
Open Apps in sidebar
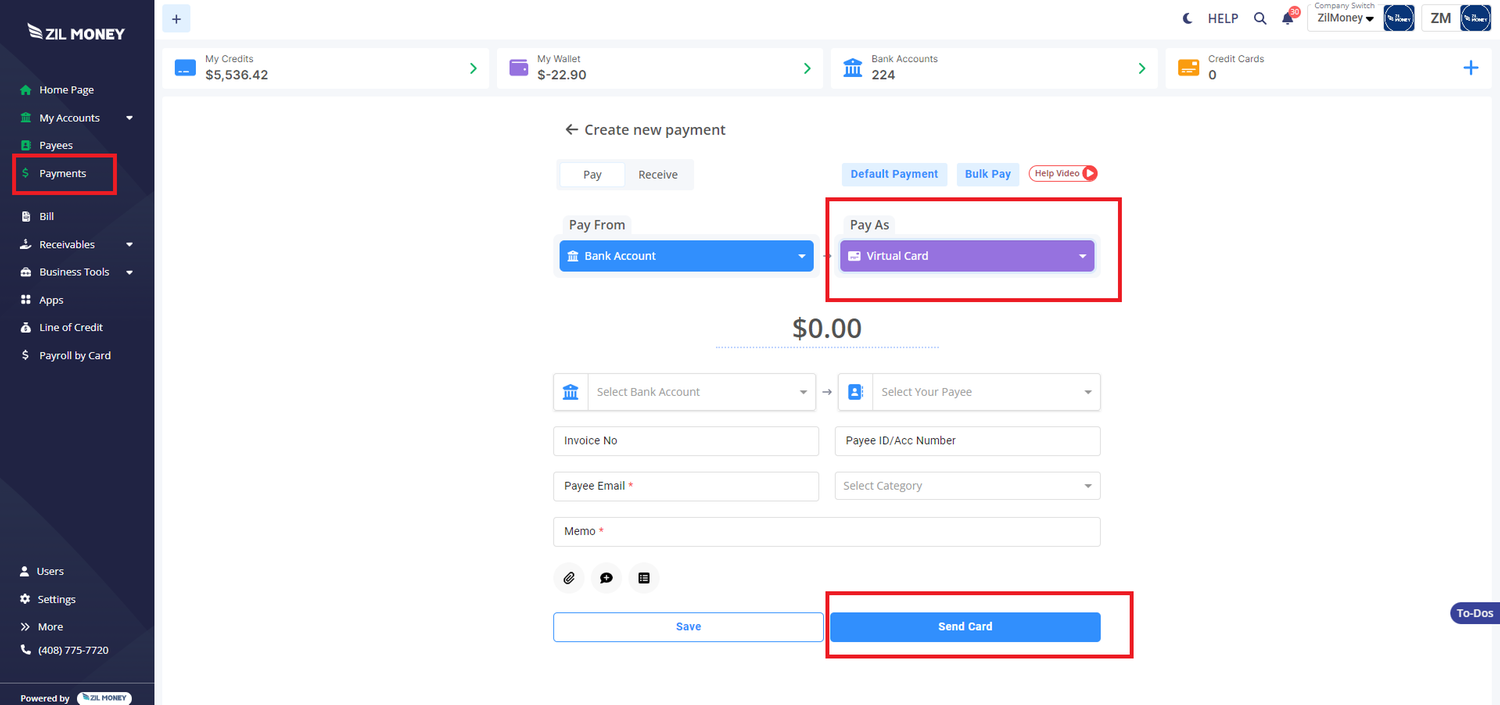(x=51, y=300)
